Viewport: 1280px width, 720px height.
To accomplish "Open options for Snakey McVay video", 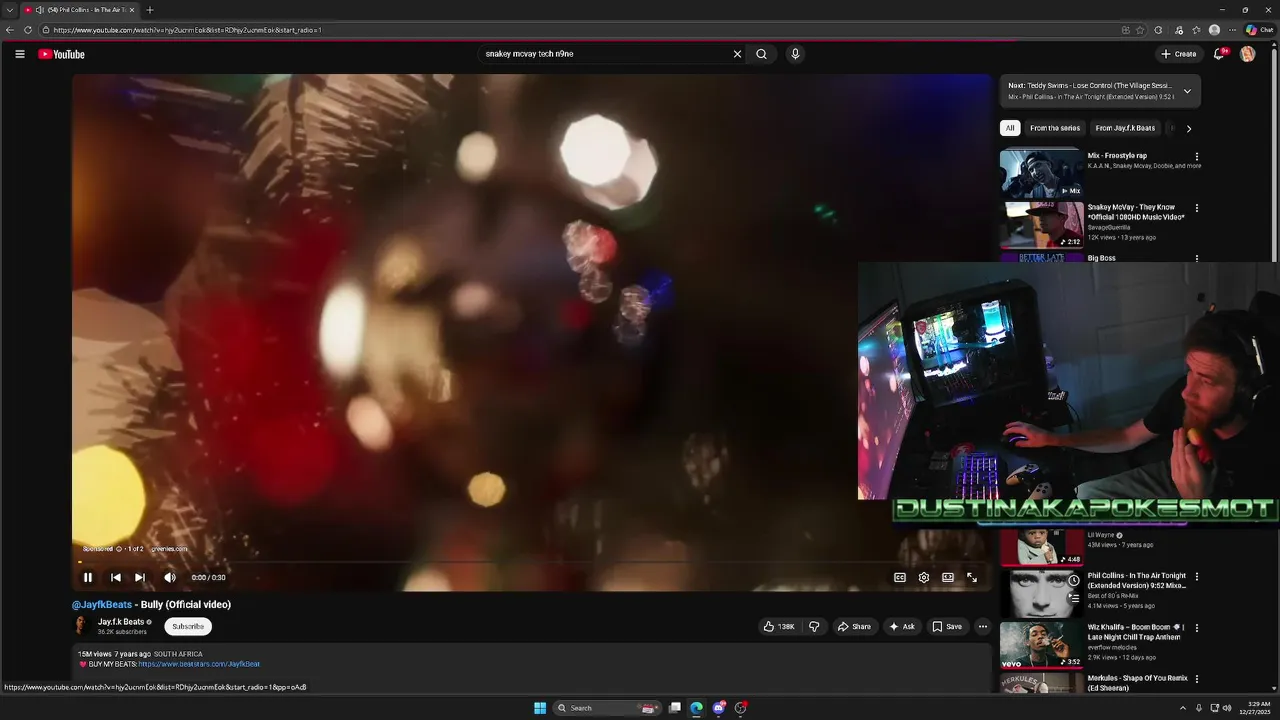I will tap(1196, 208).
